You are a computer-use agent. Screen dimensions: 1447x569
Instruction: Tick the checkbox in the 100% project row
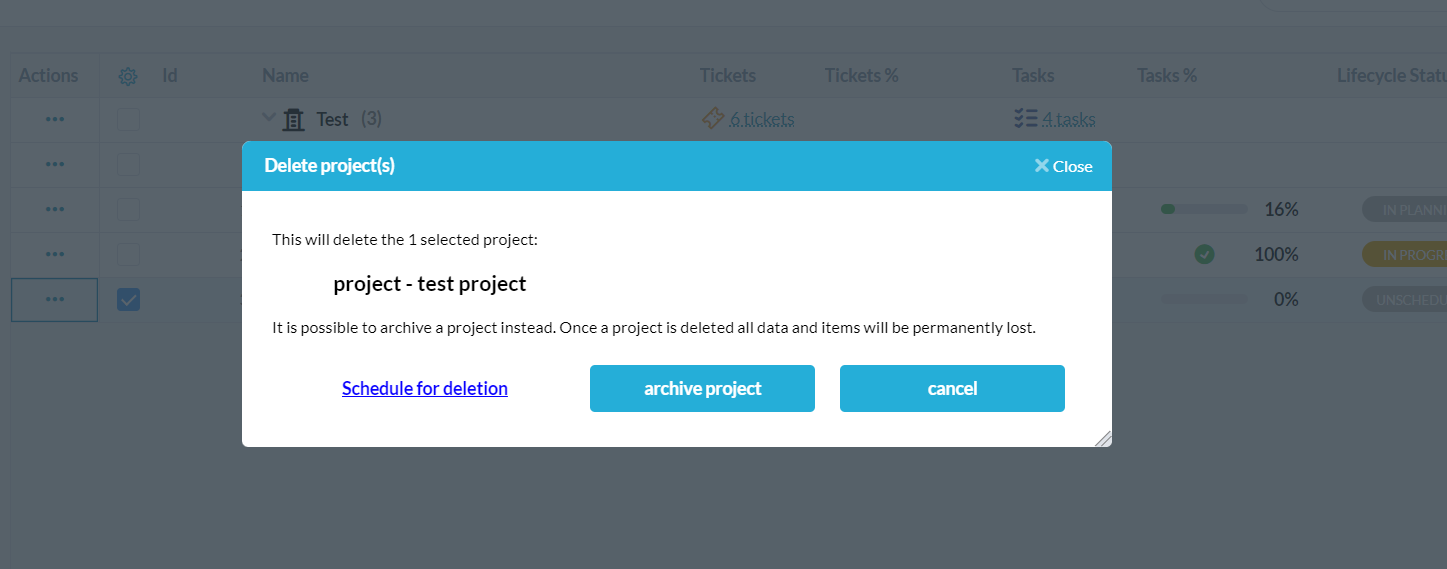point(128,254)
